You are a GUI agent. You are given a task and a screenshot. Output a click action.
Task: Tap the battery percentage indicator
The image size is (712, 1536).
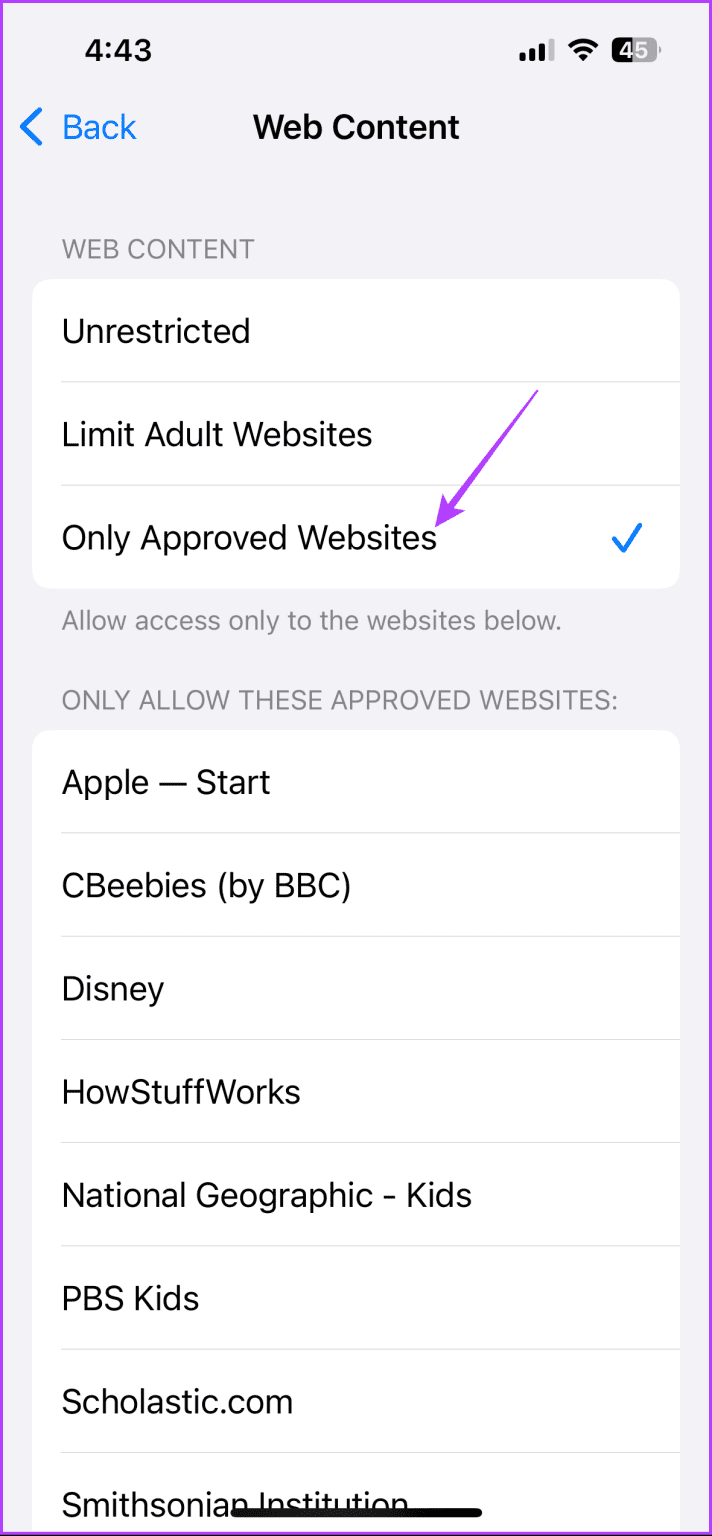tap(635, 49)
